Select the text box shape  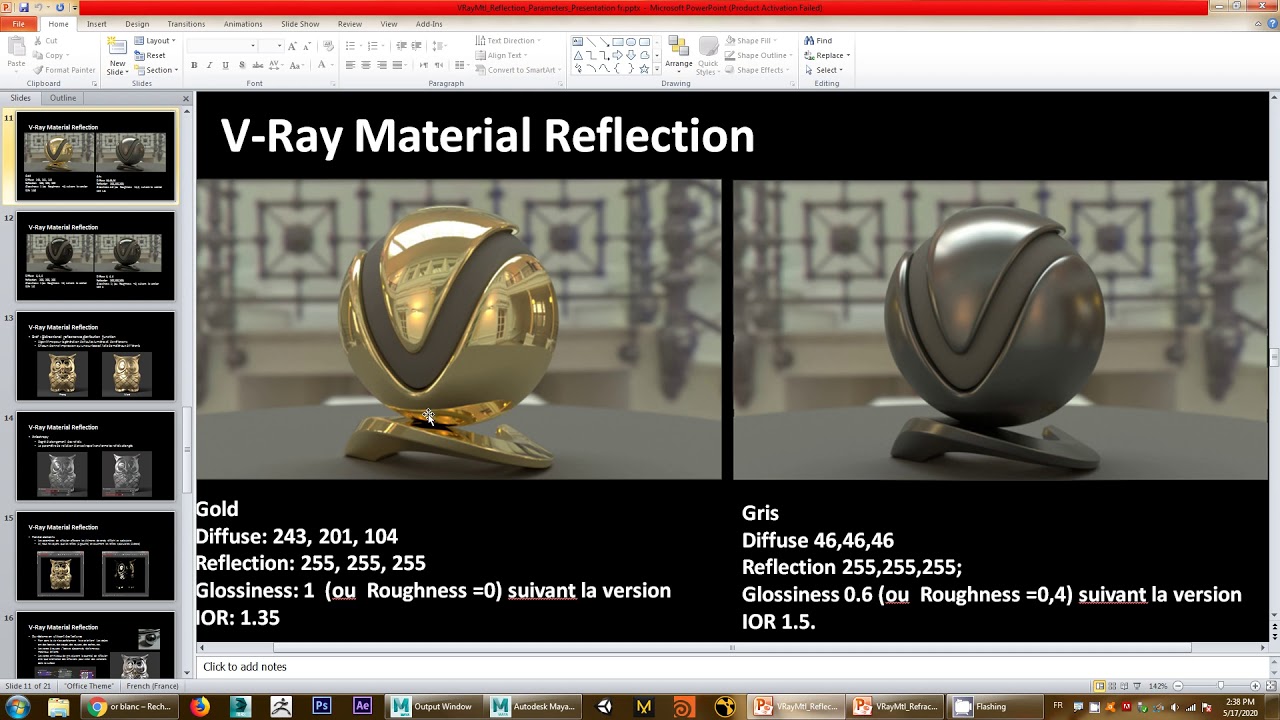pos(577,41)
